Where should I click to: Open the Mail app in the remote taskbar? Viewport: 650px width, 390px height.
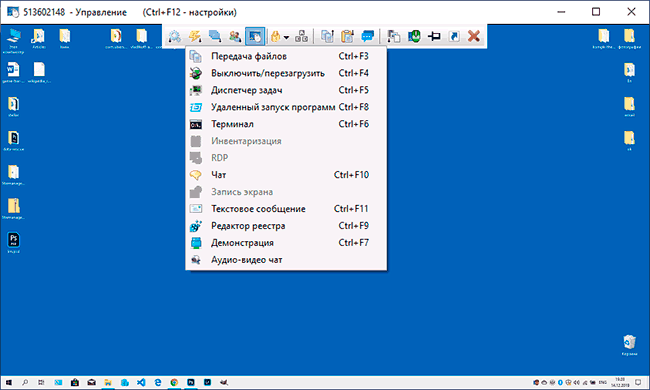coord(92,383)
